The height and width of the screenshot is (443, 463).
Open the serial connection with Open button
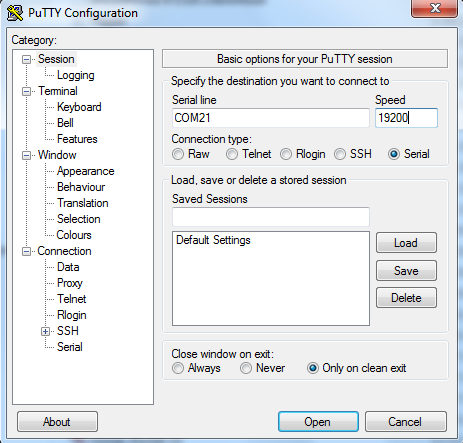318,422
